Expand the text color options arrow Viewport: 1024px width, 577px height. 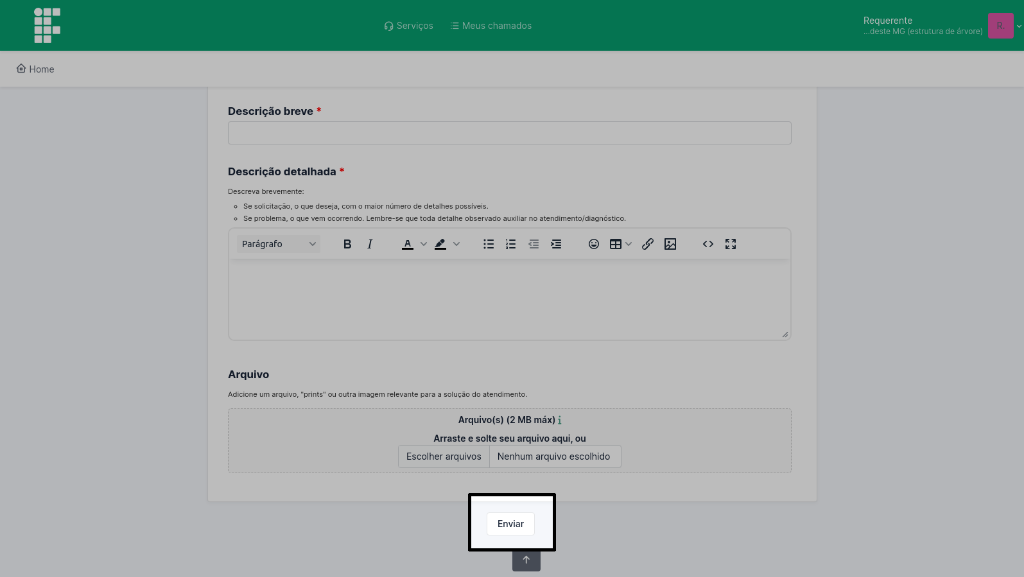pos(423,244)
